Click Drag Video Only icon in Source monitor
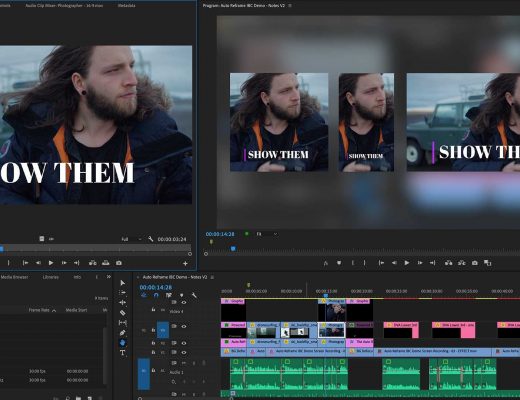Screen dimensions: 520x400 [x=42, y=239]
